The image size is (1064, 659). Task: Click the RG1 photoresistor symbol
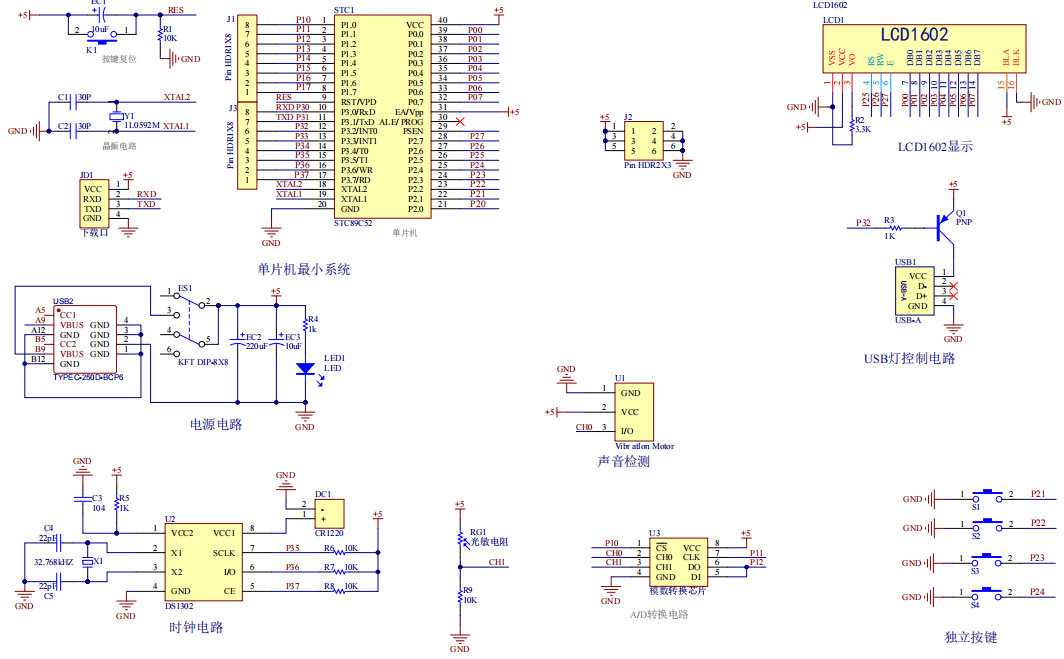460,539
